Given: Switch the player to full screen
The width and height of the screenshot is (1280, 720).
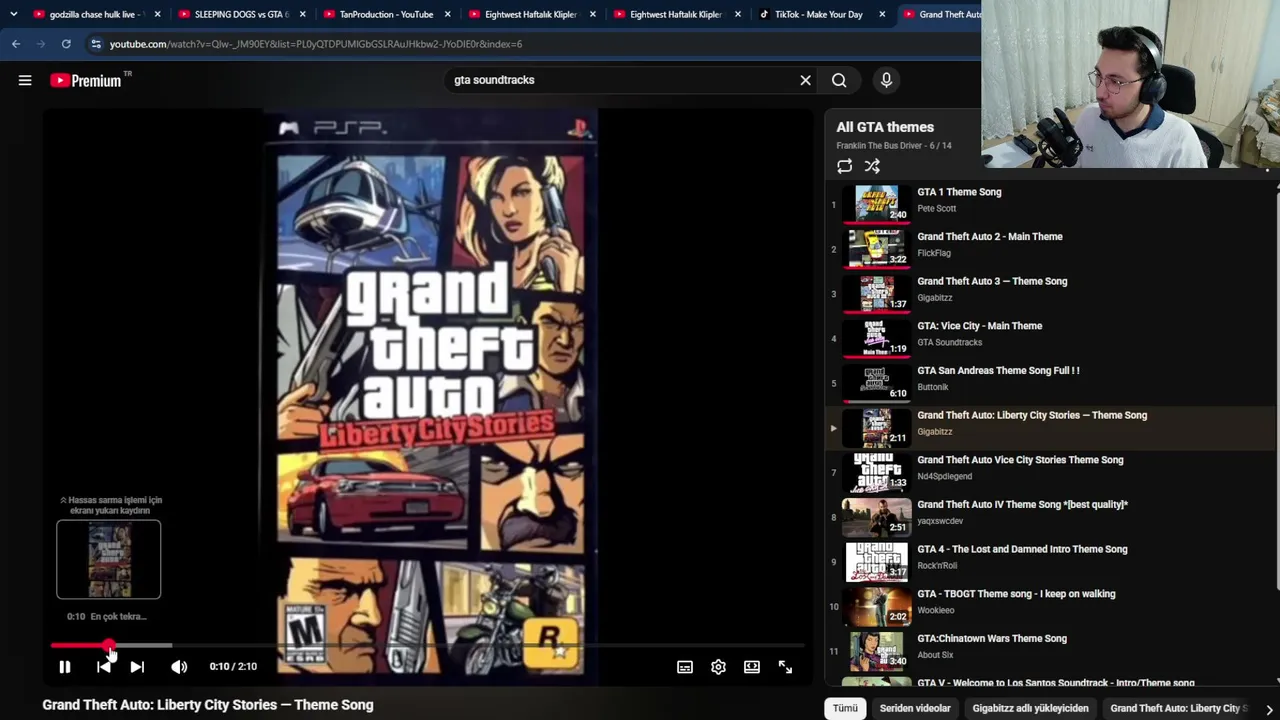Looking at the screenshot, I should [x=785, y=667].
